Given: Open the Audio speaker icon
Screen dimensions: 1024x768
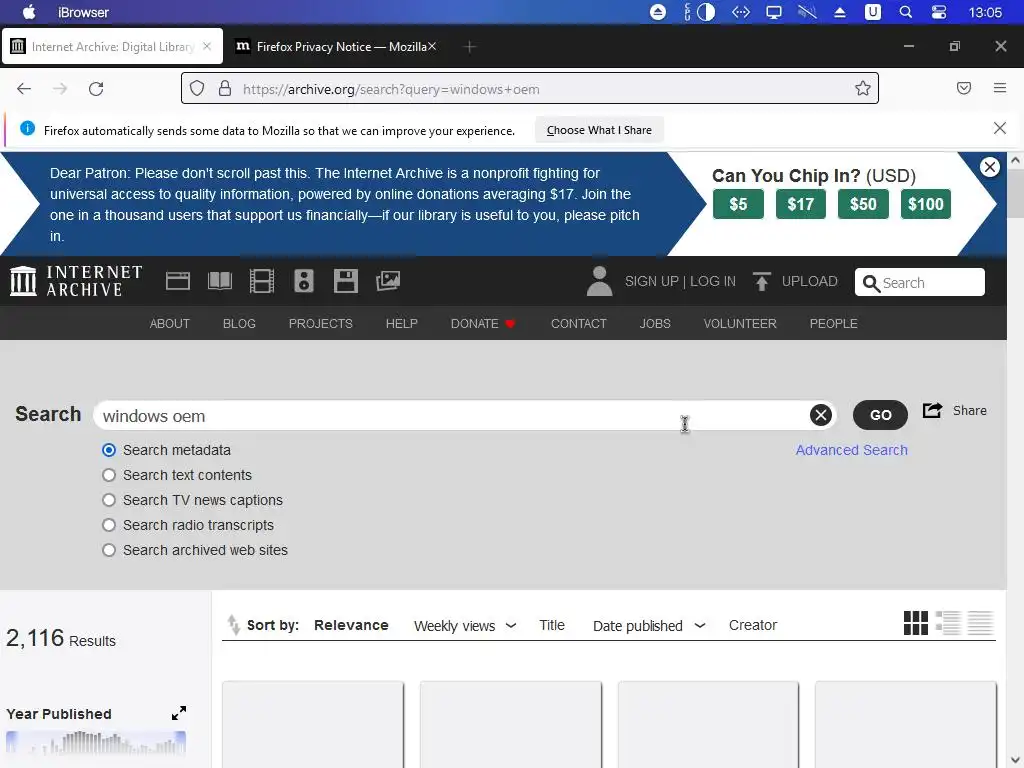Looking at the screenshot, I should (304, 281).
